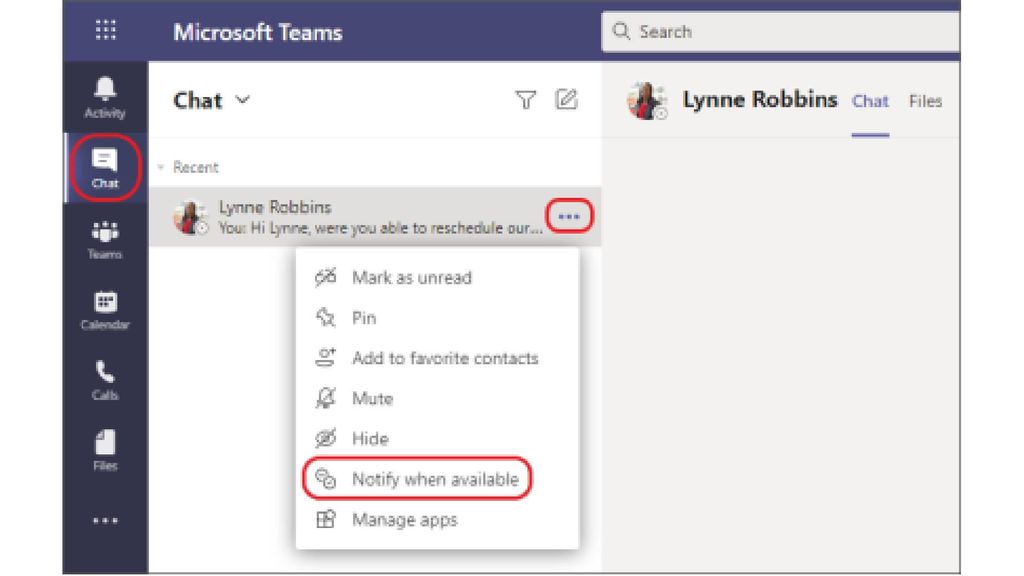Image resolution: width=1024 pixels, height=576 pixels.
Task: Open the app launcher waffle icon
Action: [104, 31]
